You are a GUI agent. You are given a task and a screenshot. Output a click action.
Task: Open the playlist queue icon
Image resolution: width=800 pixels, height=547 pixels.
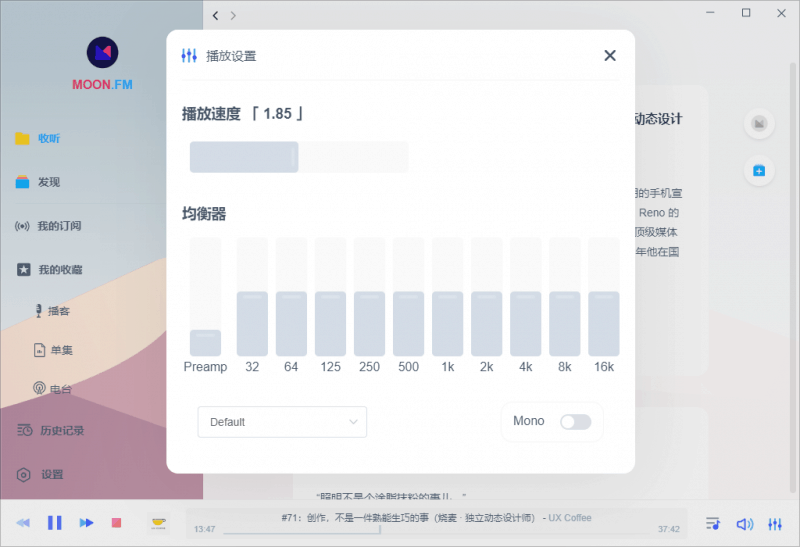click(713, 523)
